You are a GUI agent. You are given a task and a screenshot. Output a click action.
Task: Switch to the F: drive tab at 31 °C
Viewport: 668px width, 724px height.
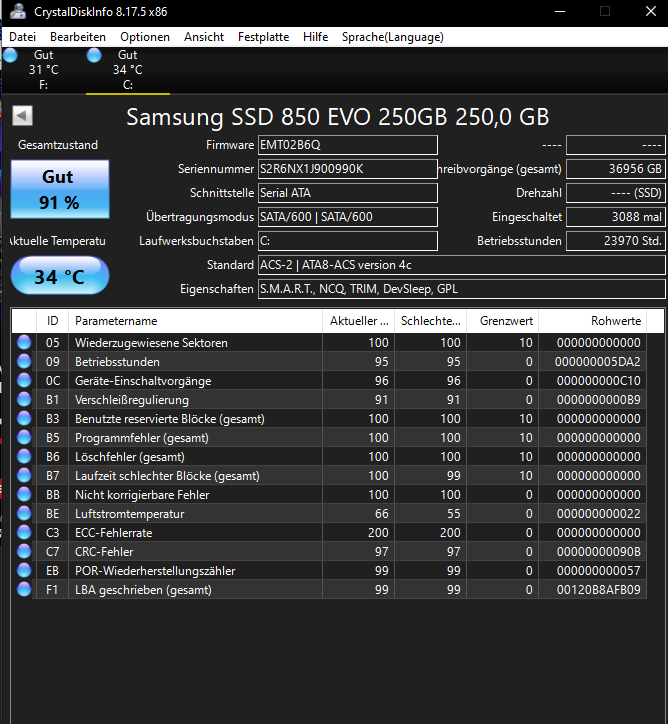point(44,70)
